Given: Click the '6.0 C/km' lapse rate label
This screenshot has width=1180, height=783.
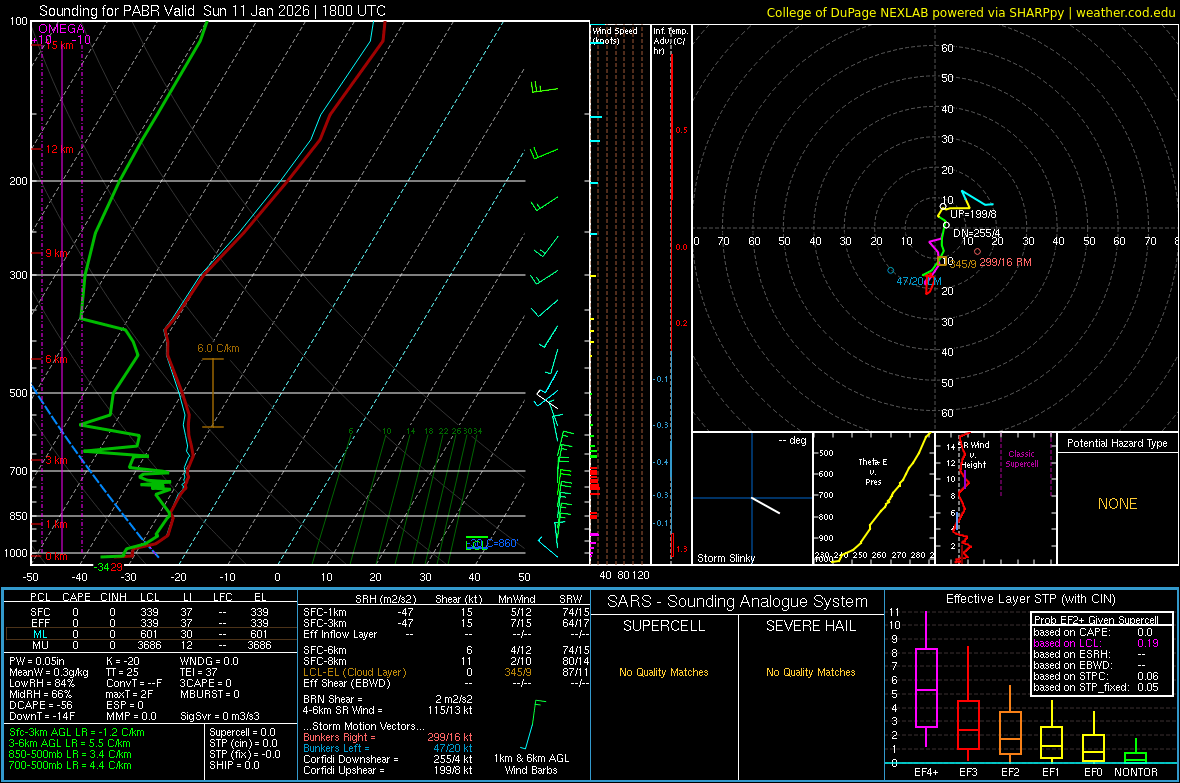Looking at the screenshot, I should coord(218,349).
